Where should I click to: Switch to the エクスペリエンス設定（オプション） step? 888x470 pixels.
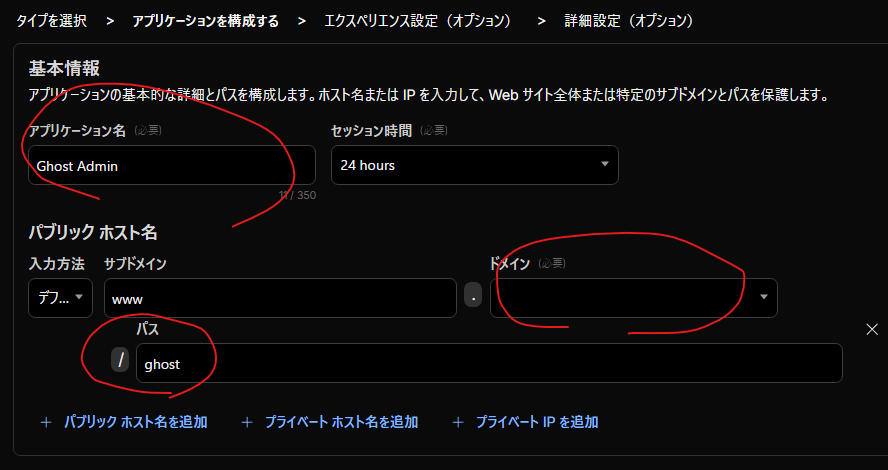coord(420,20)
